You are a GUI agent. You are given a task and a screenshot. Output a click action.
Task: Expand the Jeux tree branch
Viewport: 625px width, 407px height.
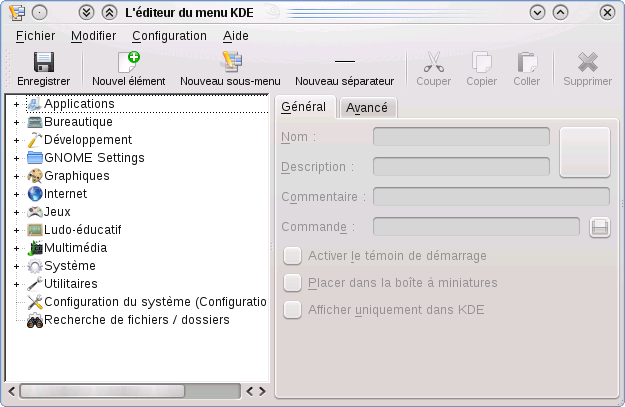tap(16, 212)
